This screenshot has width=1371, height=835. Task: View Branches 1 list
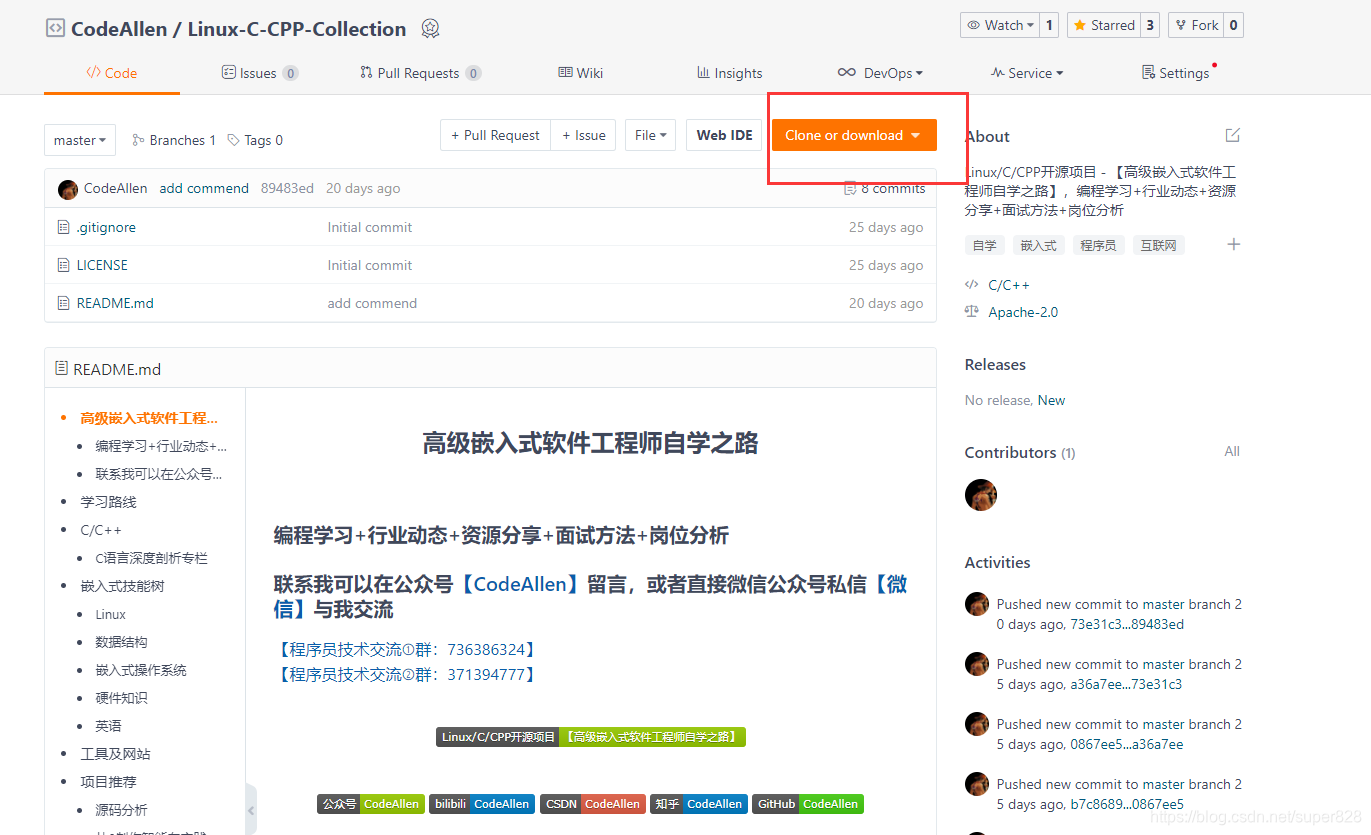pyautogui.click(x=174, y=140)
